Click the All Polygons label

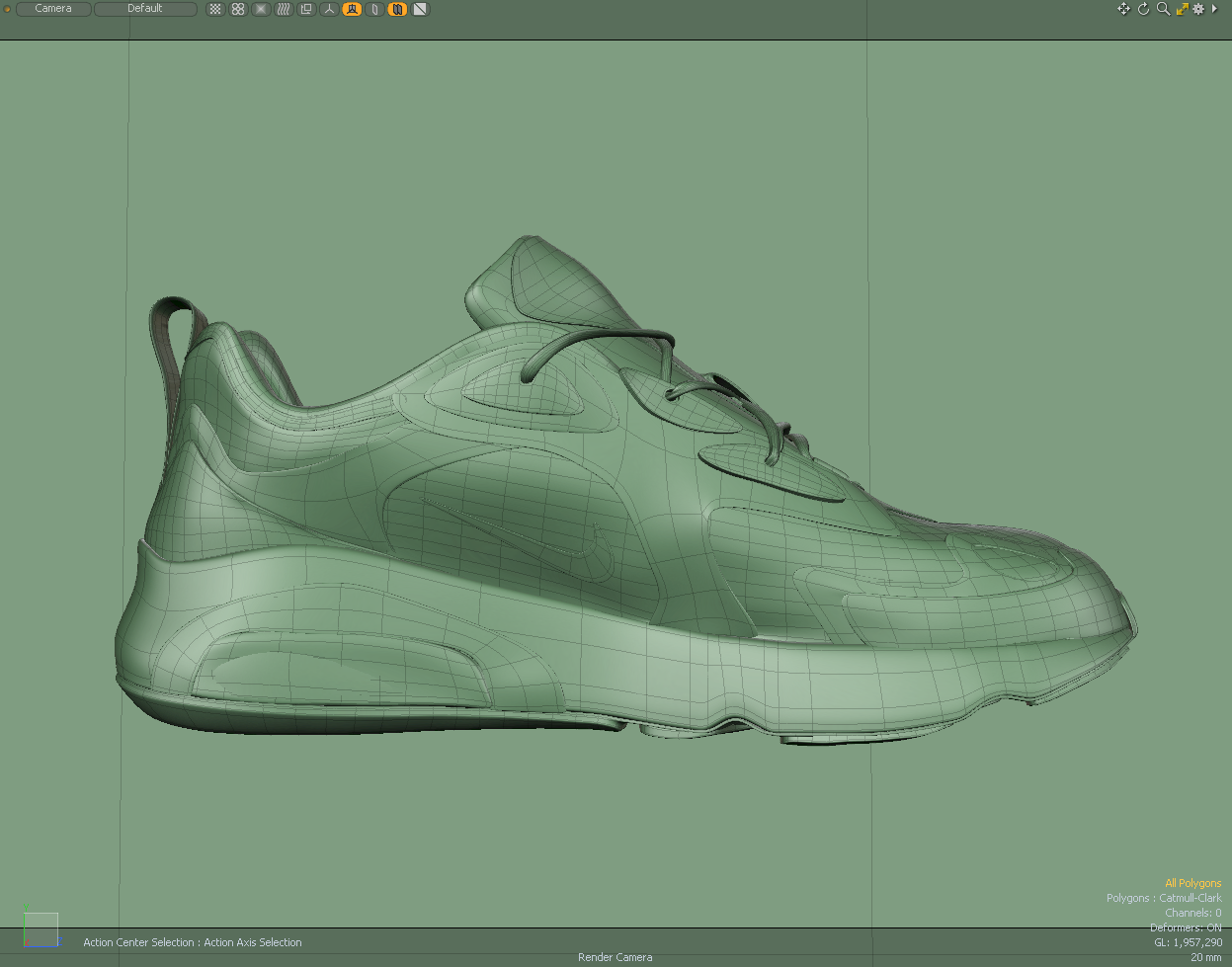pos(1192,883)
